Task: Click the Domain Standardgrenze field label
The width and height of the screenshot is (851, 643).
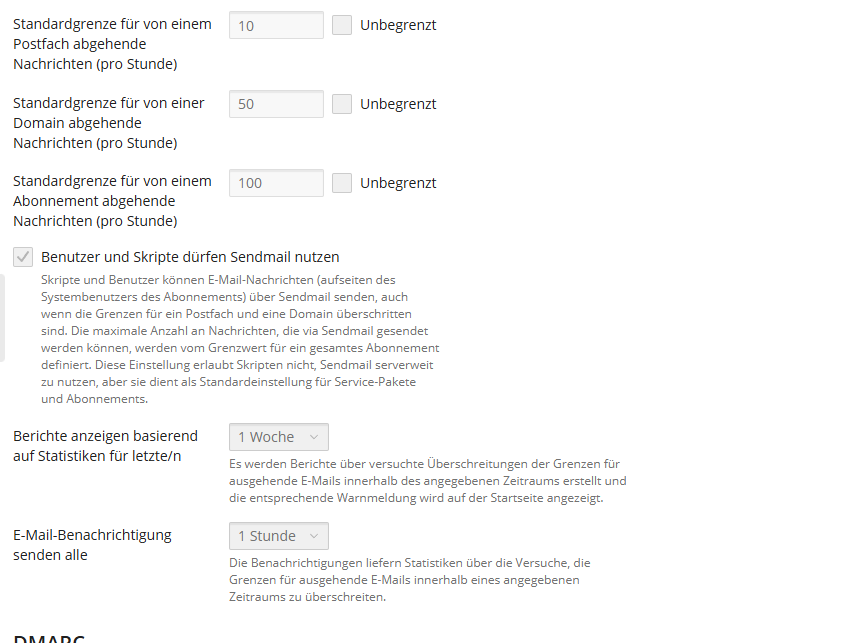Action: click(x=108, y=123)
